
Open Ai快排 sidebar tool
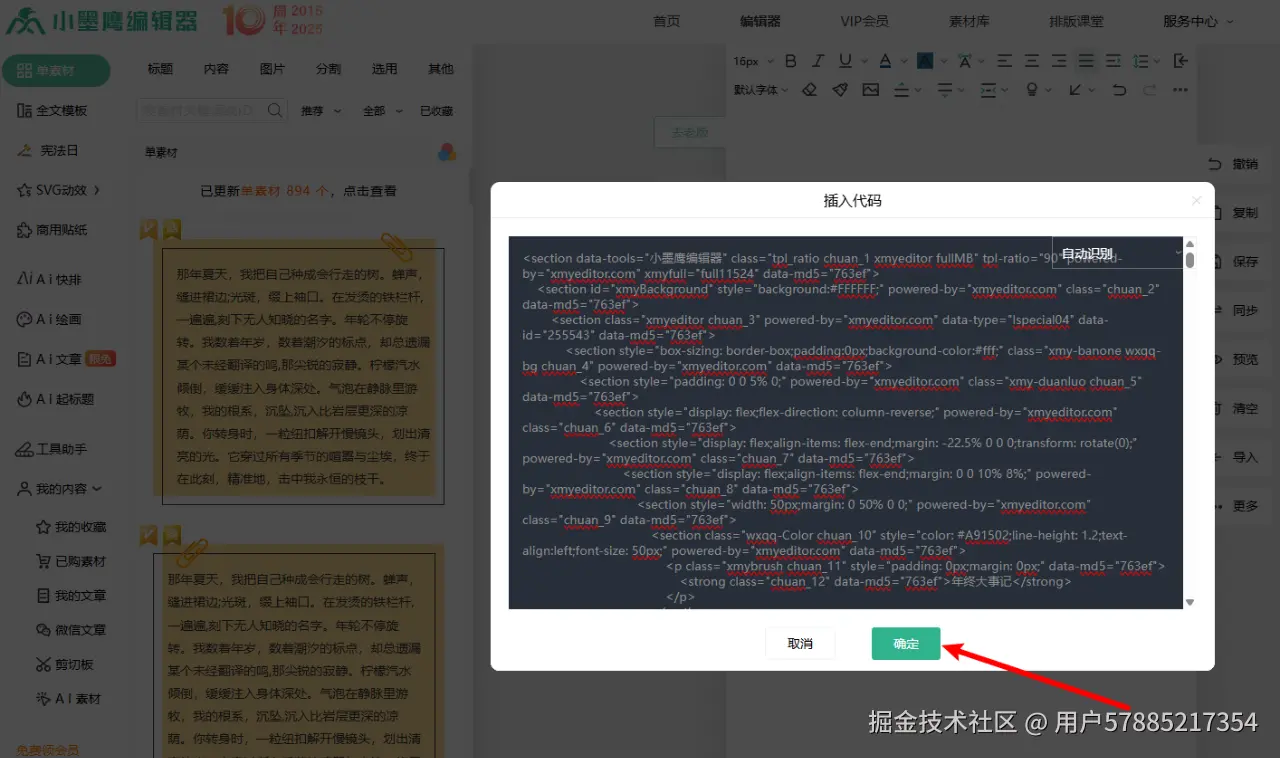[x=49, y=279]
